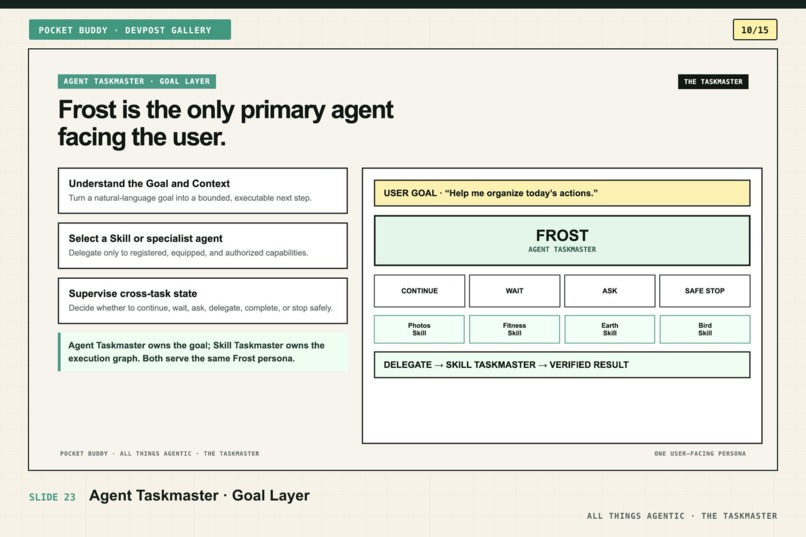Open the Select a Skill or specialist agent card

click(x=203, y=246)
